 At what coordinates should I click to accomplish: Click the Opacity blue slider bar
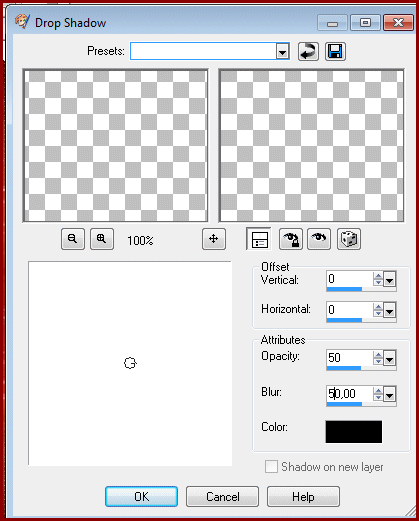pos(344,368)
